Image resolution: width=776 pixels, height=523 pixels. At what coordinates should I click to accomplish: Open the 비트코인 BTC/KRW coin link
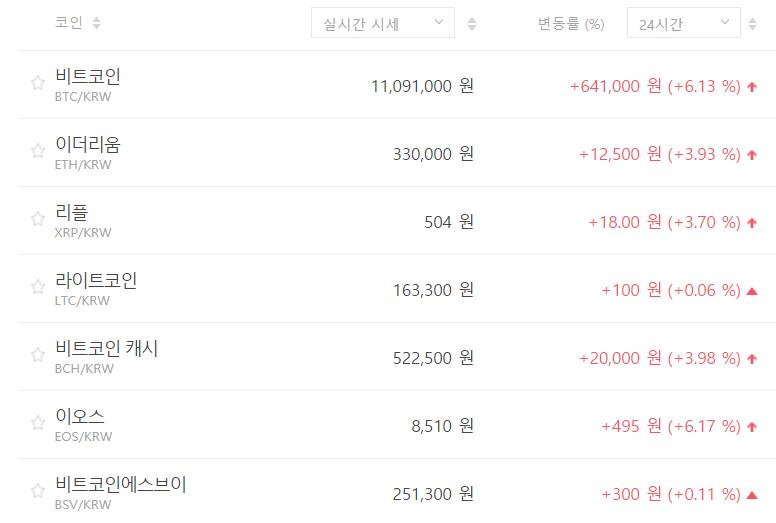tap(88, 76)
